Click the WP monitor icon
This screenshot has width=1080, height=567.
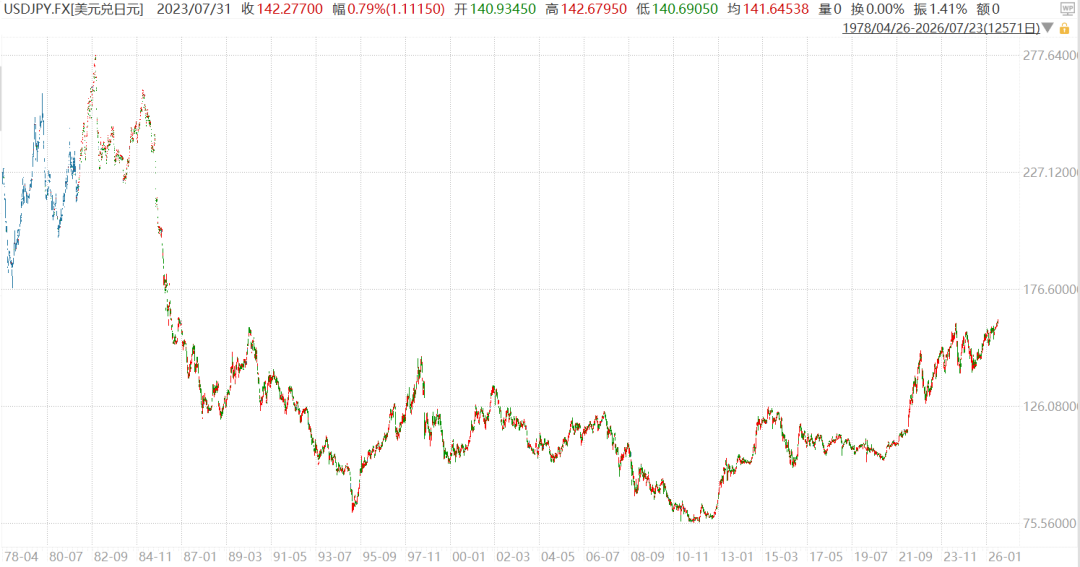1067,9
